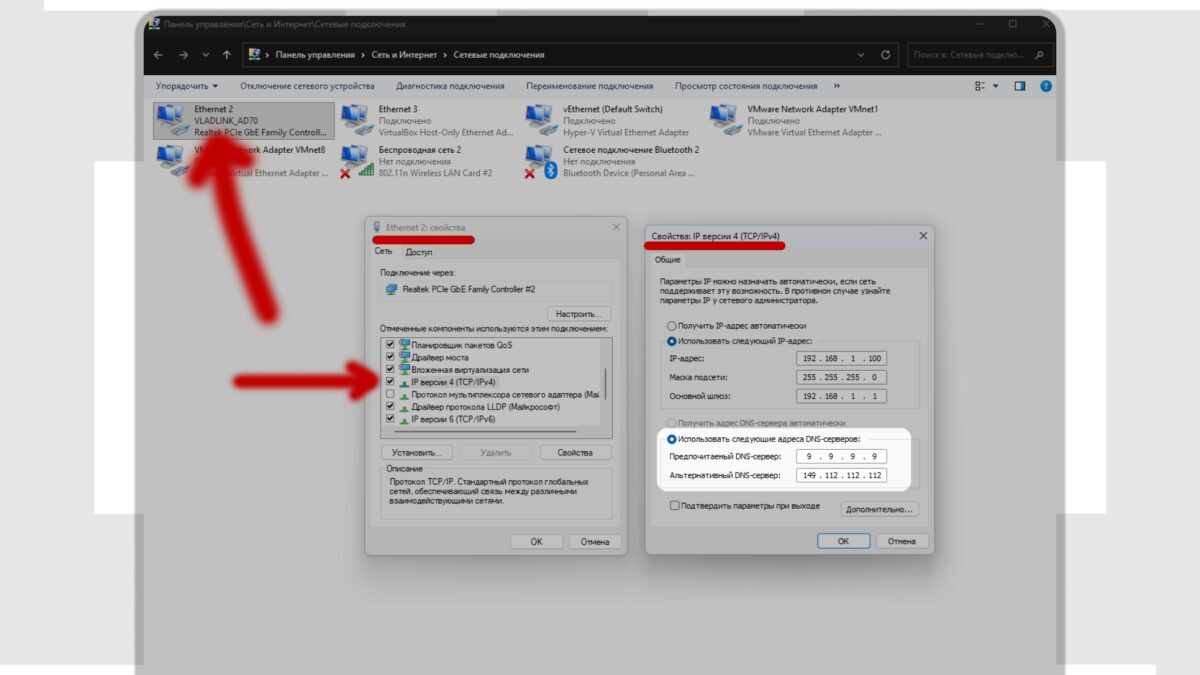Image resolution: width=1200 pixels, height=675 pixels.
Task: Click the Установить... button
Action: tap(416, 453)
